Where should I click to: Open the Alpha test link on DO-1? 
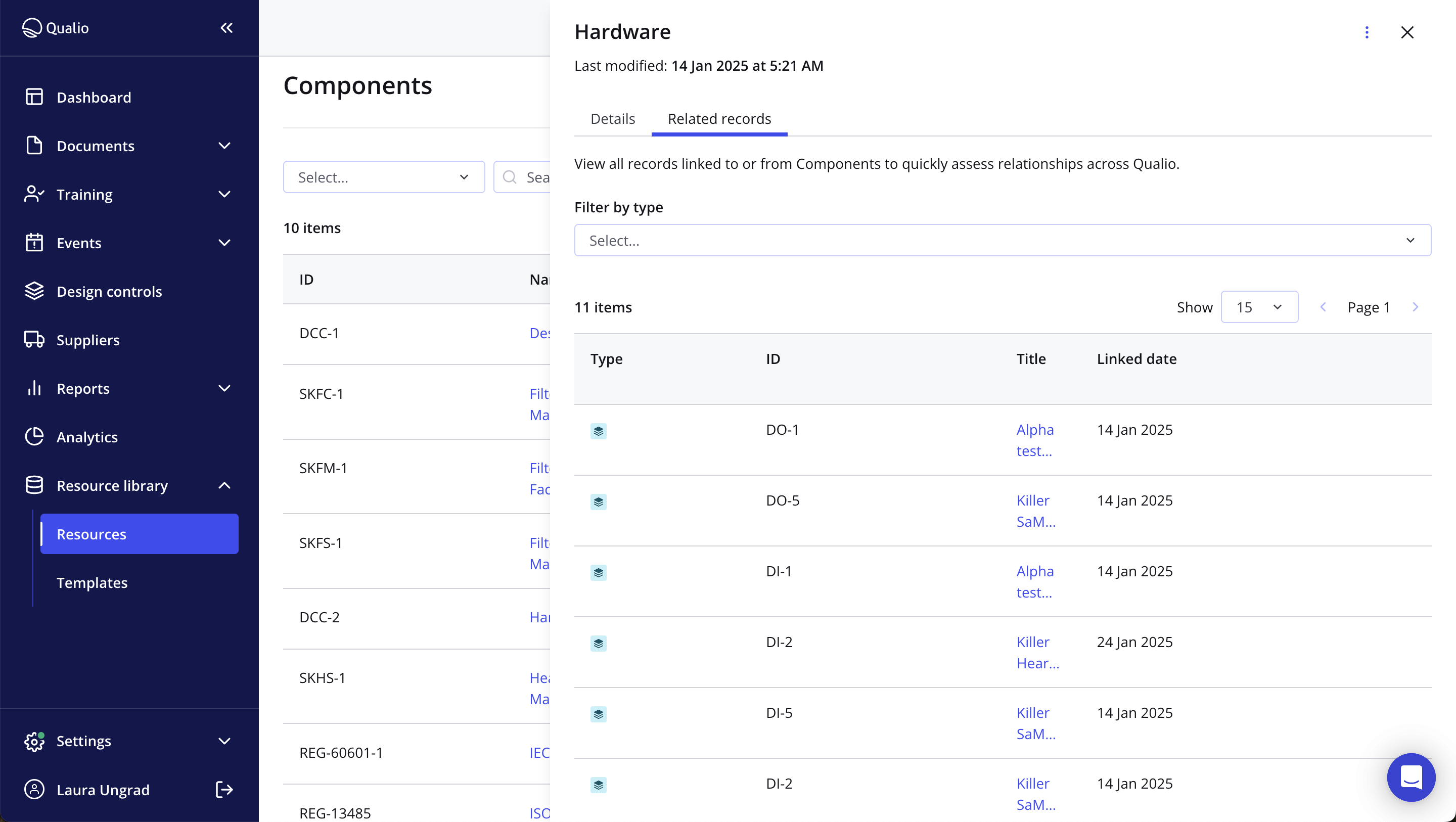pyautogui.click(x=1034, y=440)
